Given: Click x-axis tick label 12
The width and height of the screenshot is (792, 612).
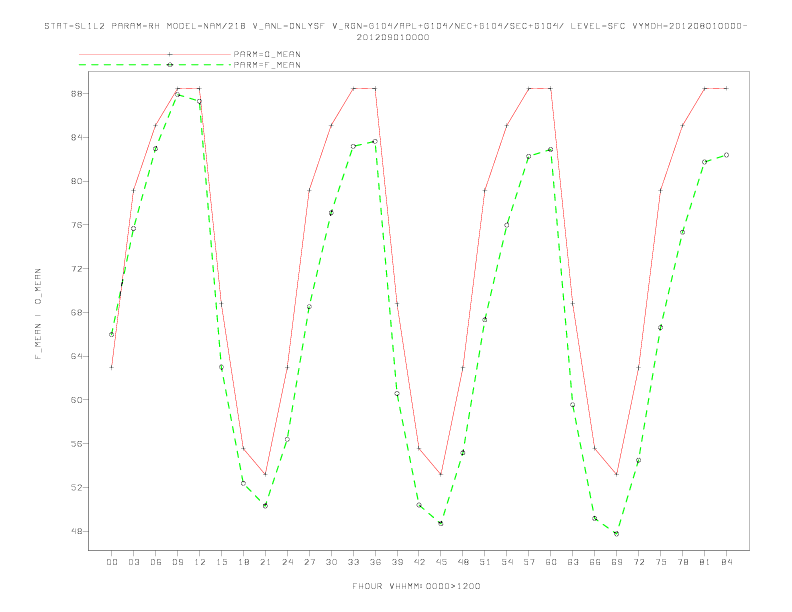Looking at the screenshot, I should pos(200,562).
